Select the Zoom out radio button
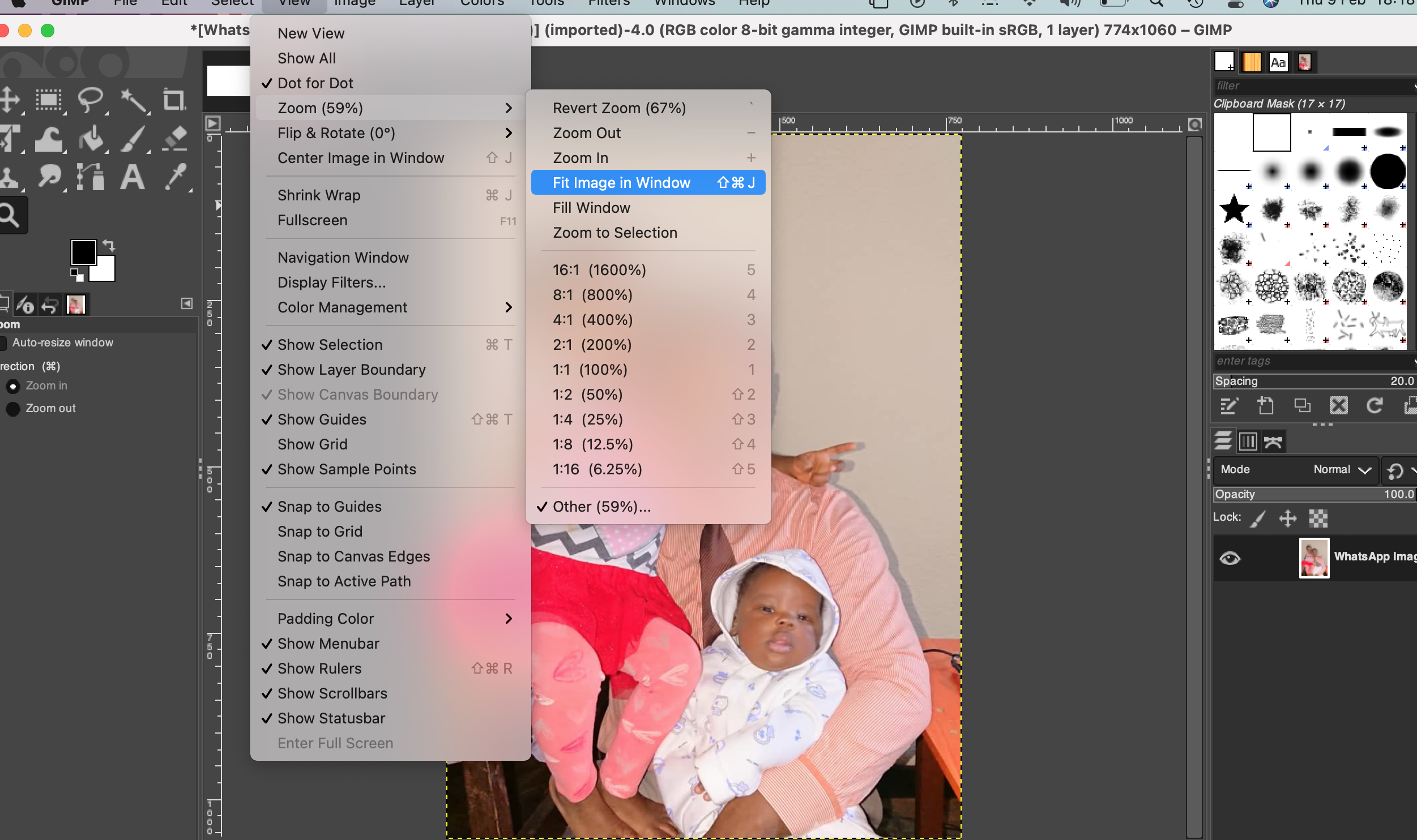 pyautogui.click(x=12, y=409)
